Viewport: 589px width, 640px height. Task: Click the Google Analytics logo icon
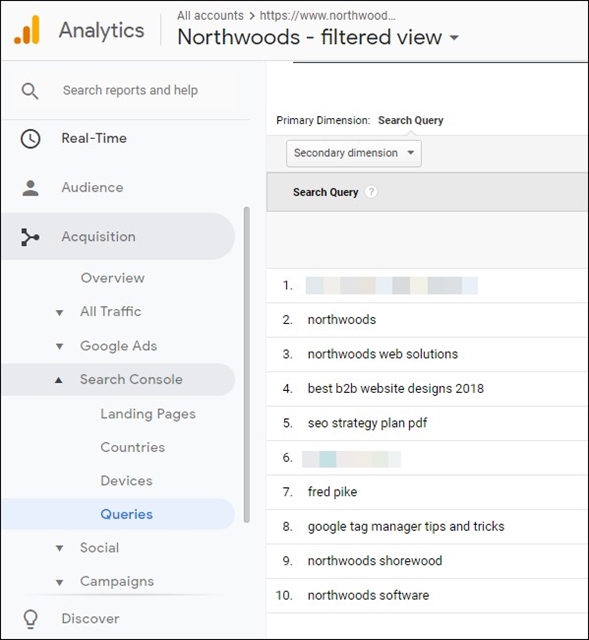(27, 30)
